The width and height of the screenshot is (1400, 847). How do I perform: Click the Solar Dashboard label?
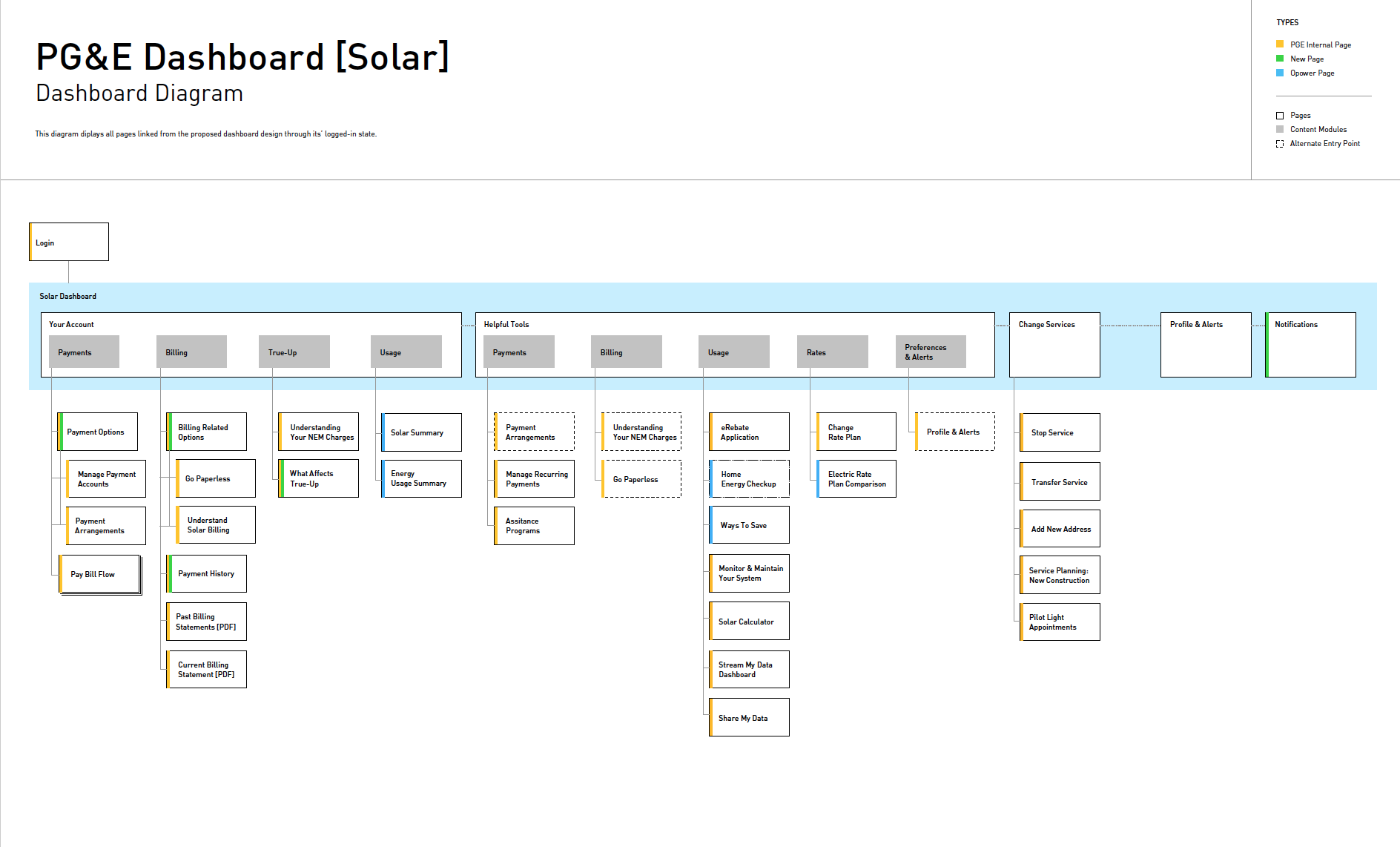coord(67,296)
